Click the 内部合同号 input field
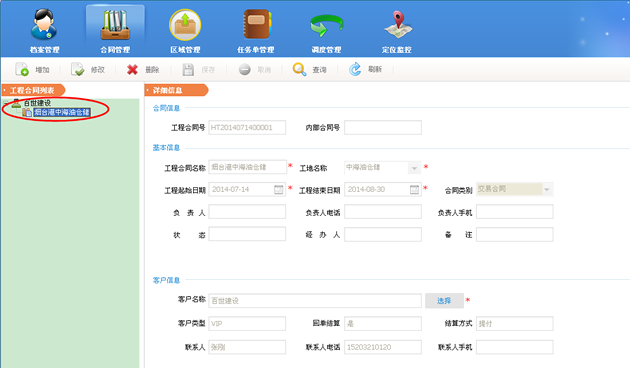Viewport: 630px width, 368px height. coord(383,127)
